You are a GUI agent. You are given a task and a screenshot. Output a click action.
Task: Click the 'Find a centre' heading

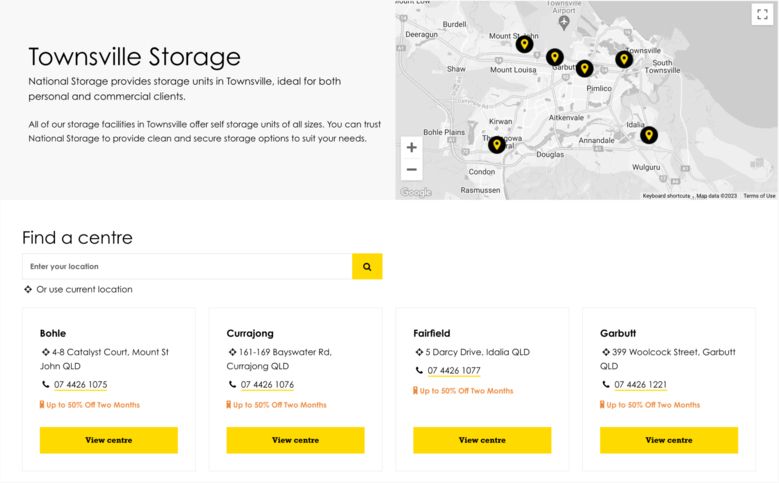click(78, 238)
